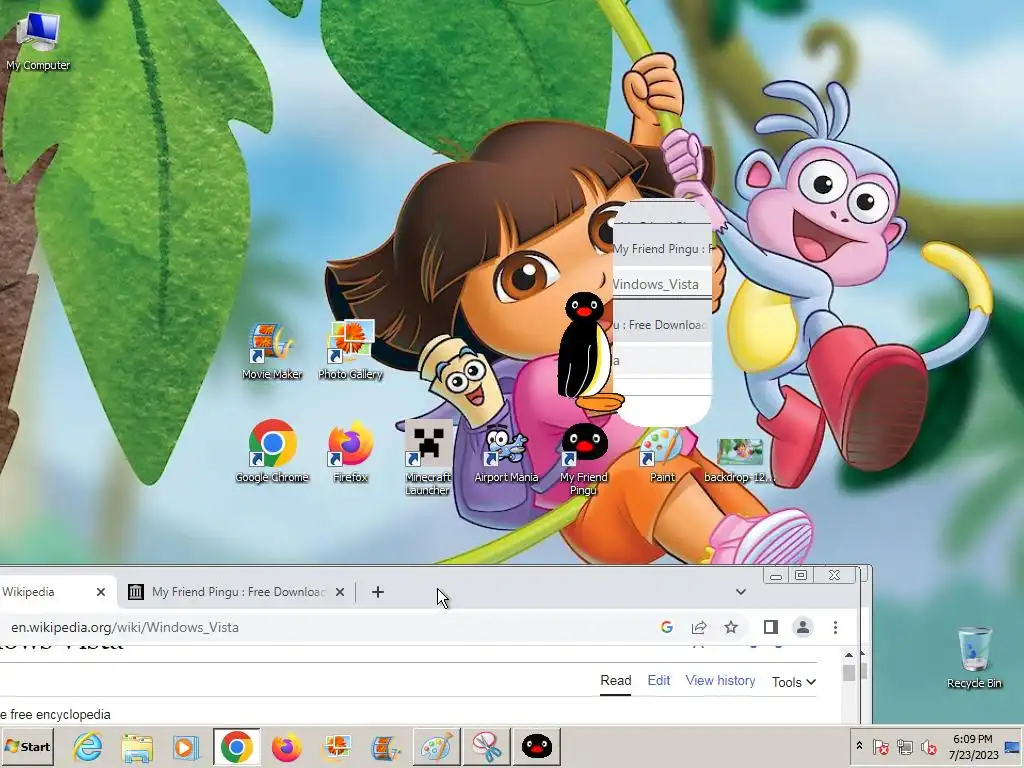The height and width of the screenshot is (768, 1024).
Task: Click the network status tray icon
Action: point(904,746)
